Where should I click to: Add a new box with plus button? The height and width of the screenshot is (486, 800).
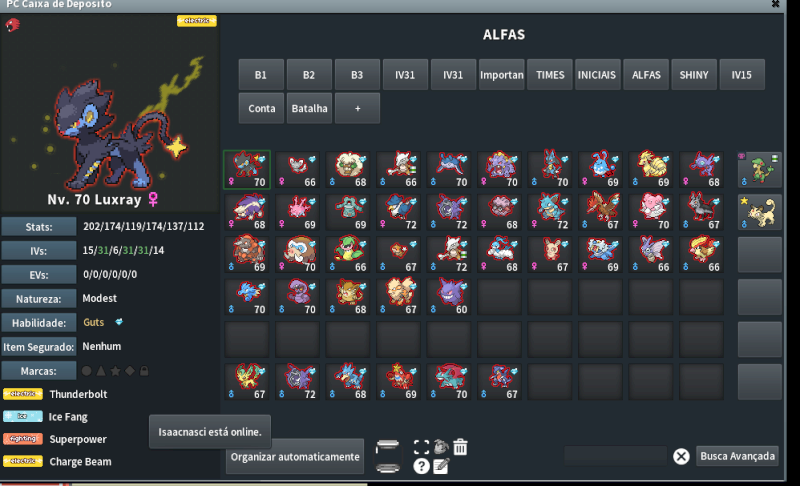click(357, 108)
